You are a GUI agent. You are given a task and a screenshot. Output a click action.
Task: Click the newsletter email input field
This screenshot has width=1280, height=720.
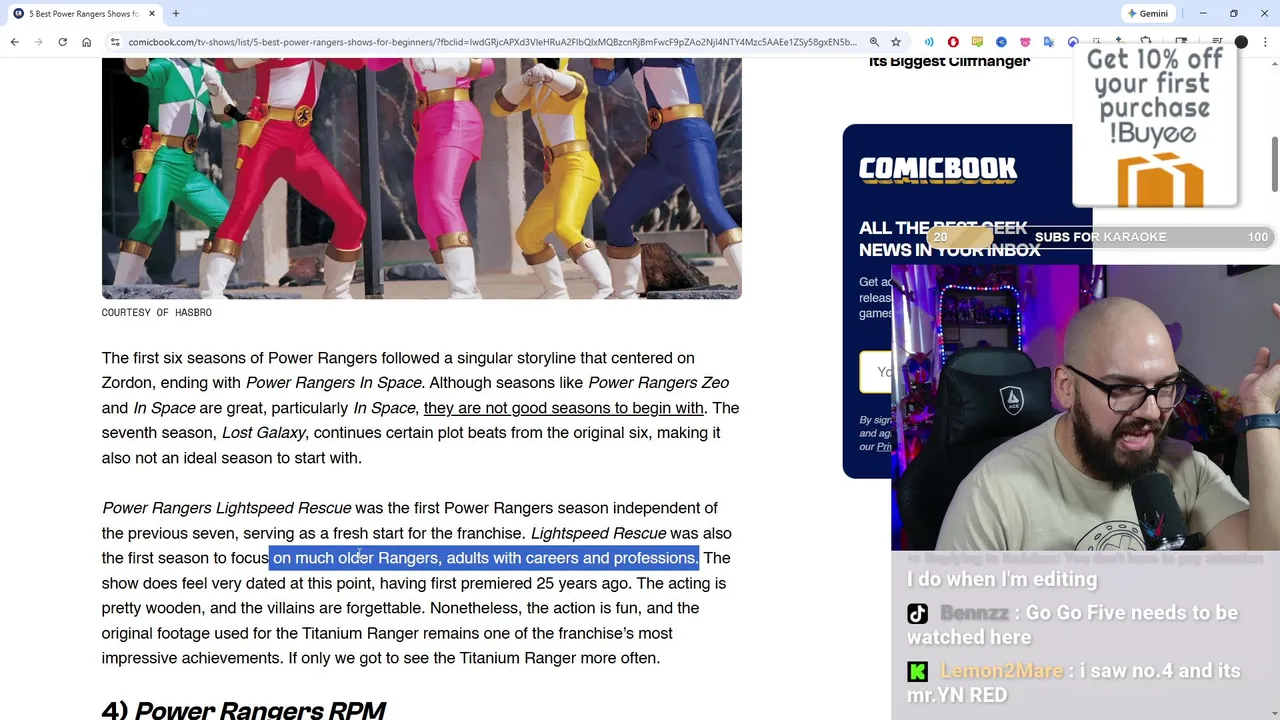pyautogui.click(x=876, y=372)
